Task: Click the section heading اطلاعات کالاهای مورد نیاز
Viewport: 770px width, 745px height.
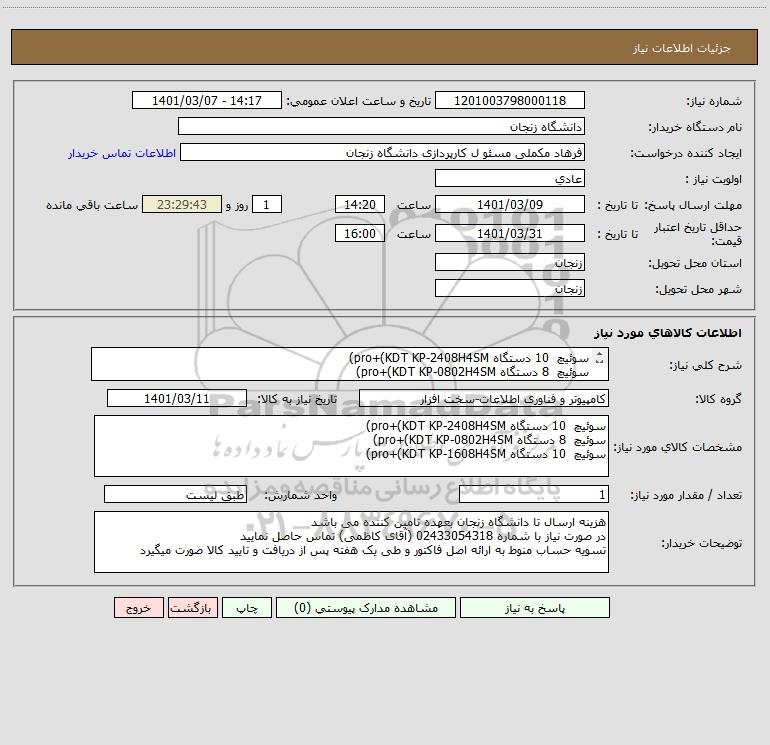Action: pyautogui.click(x=668, y=333)
